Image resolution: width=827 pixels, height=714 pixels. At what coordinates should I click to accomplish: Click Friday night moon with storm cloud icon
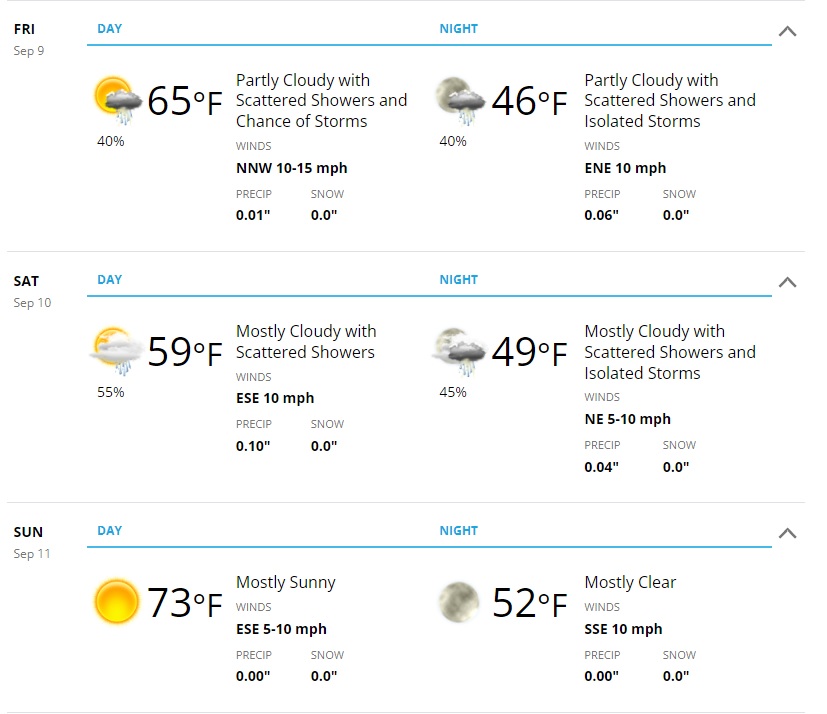coord(460,101)
